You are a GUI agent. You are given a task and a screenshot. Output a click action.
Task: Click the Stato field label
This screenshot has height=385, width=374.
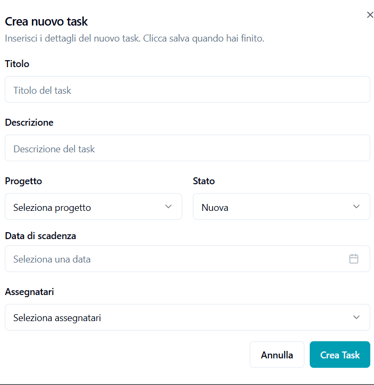pos(204,181)
